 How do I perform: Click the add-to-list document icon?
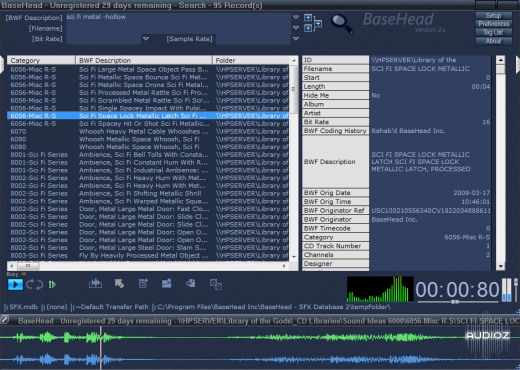tap(143, 284)
